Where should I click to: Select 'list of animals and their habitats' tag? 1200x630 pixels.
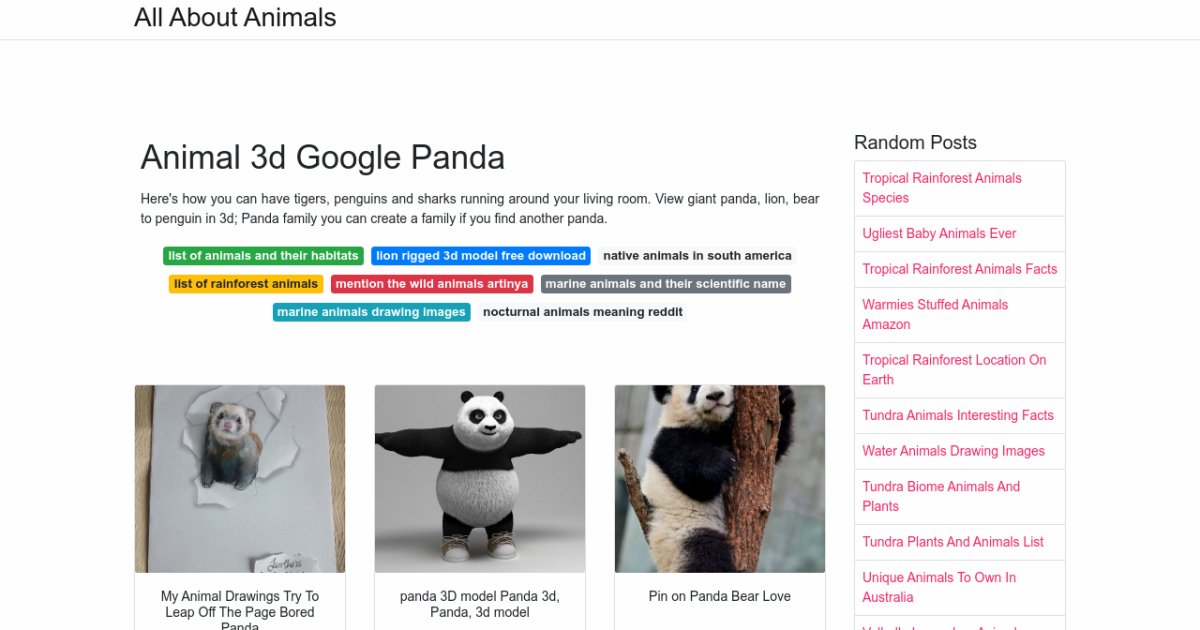(263, 256)
